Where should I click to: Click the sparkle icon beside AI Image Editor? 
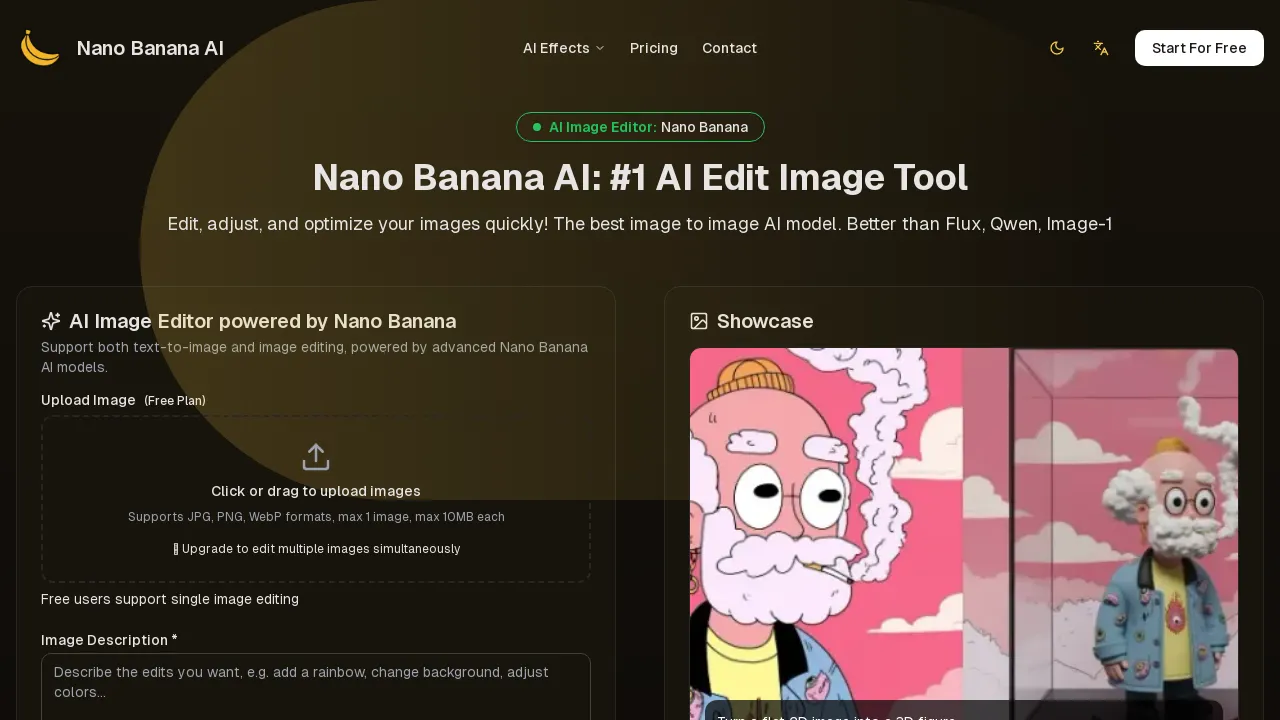tap(51, 321)
